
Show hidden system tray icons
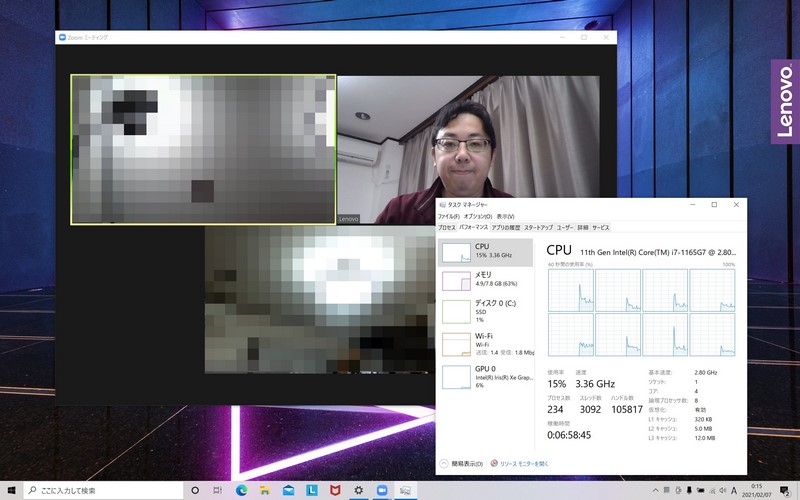(x=655, y=490)
